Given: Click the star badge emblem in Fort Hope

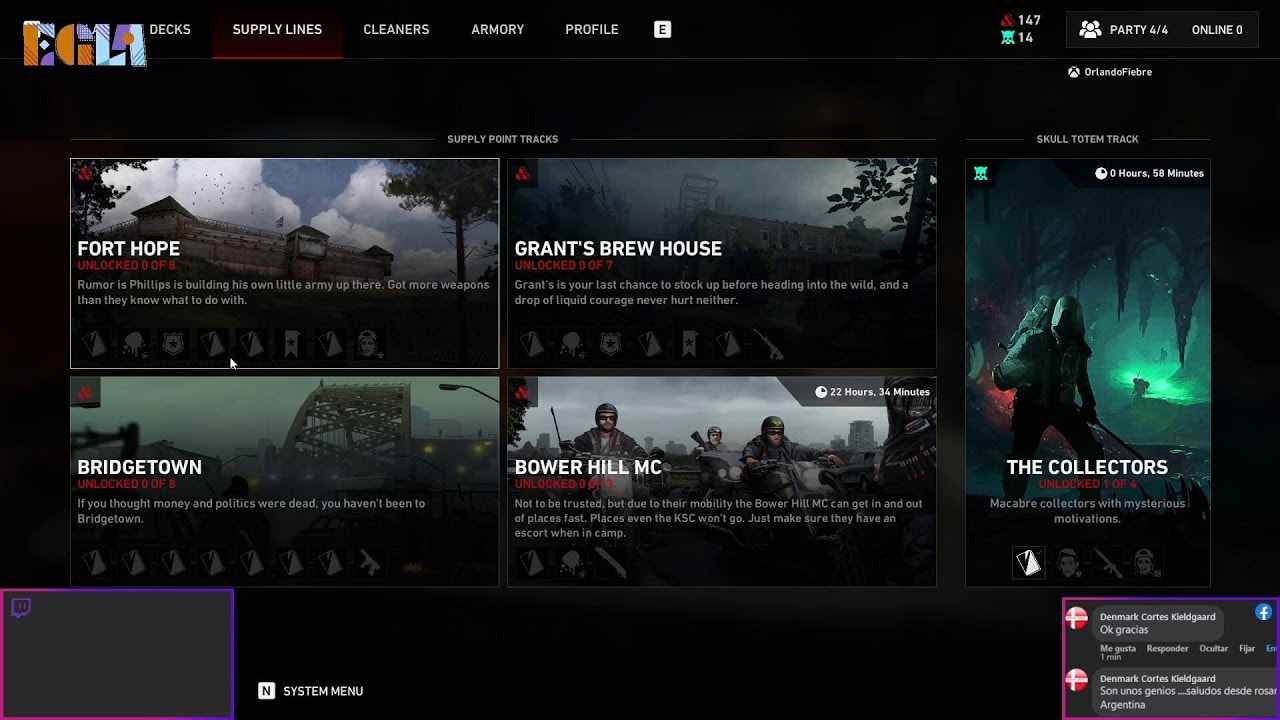Looking at the screenshot, I should [x=173, y=344].
